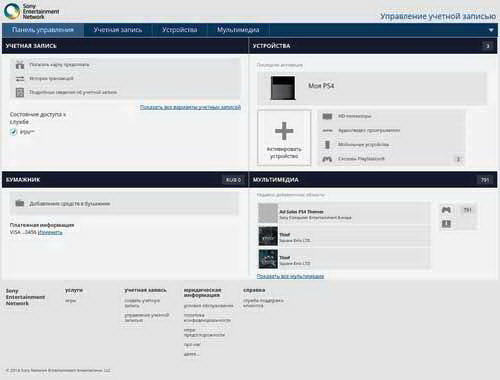The image size is (500, 380).
Task: Click the show all account options link
Action: [190, 107]
